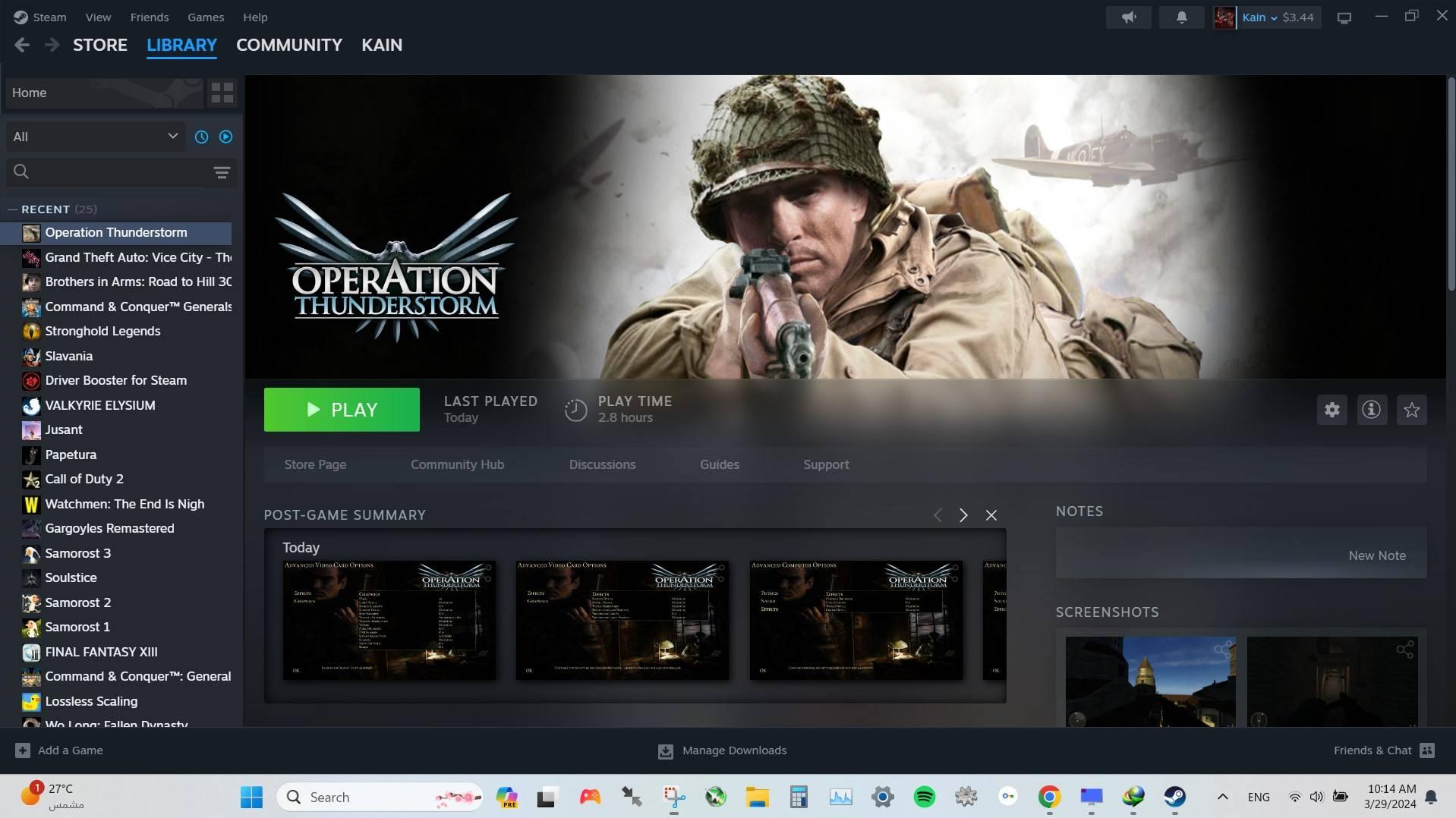Toggle sort by recent activity clock icon
The height and width of the screenshot is (818, 1456).
click(x=201, y=137)
